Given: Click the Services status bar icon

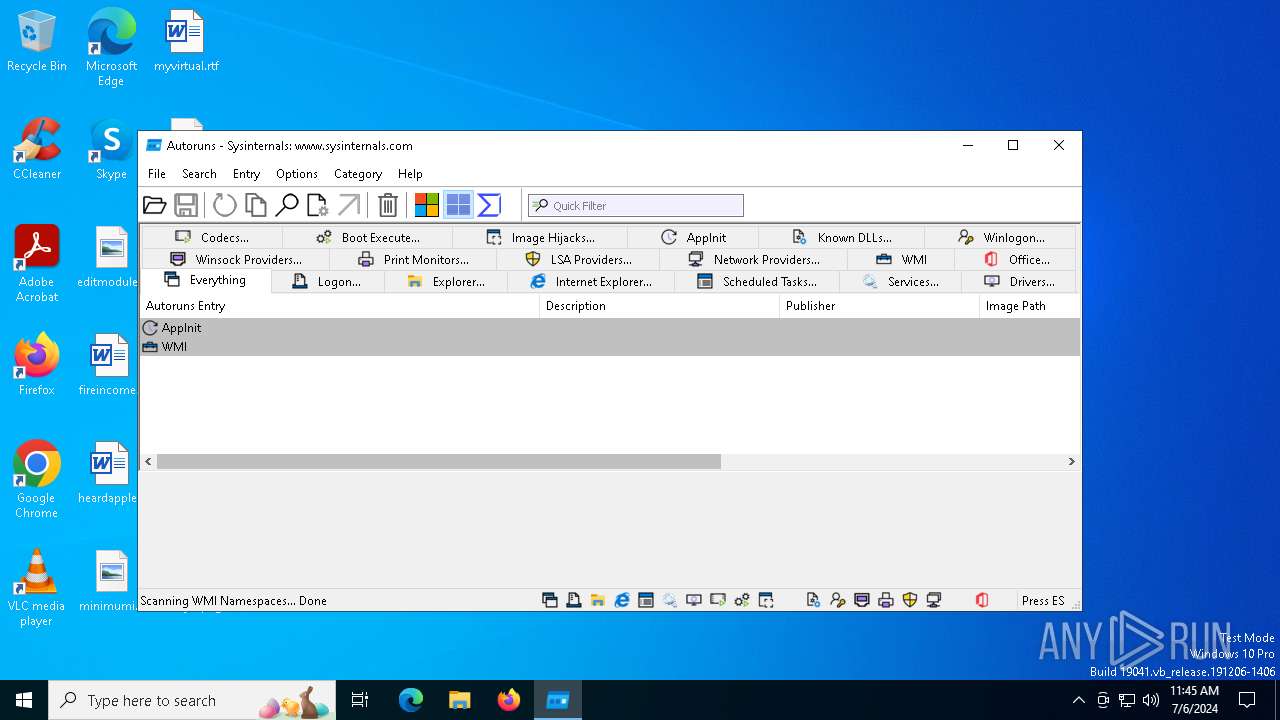Looking at the screenshot, I should tap(670, 600).
